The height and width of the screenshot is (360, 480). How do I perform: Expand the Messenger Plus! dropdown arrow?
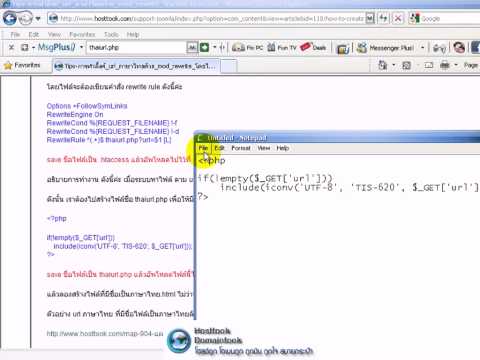point(422,48)
